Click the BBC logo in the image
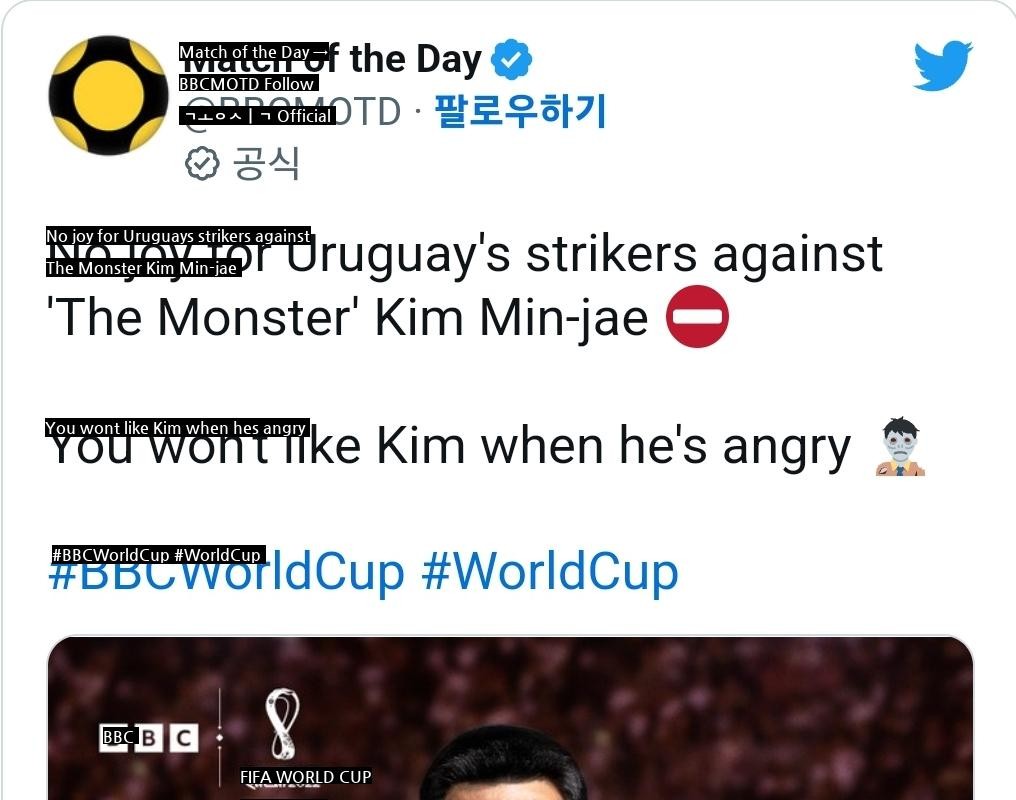The image size is (1016, 800). click(x=148, y=738)
